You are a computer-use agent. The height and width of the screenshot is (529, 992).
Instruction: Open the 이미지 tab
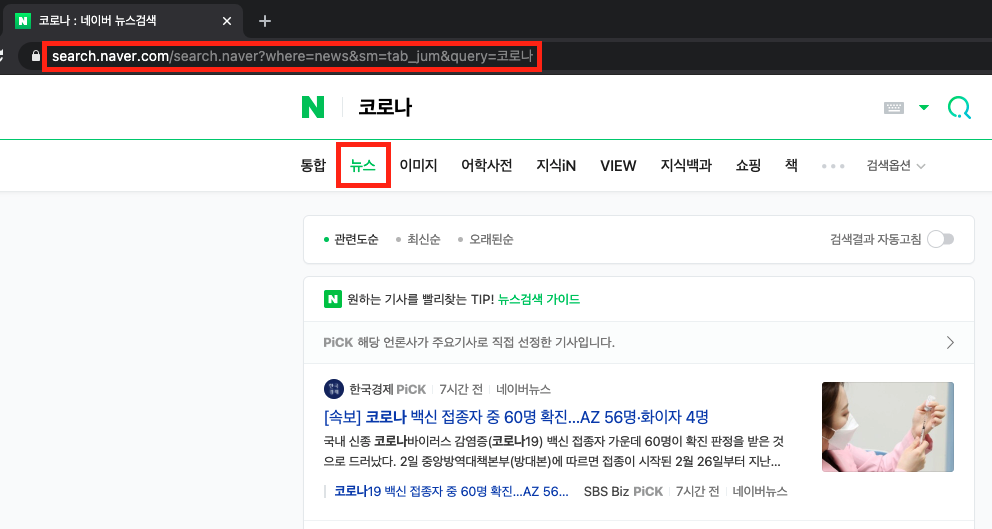coord(418,165)
